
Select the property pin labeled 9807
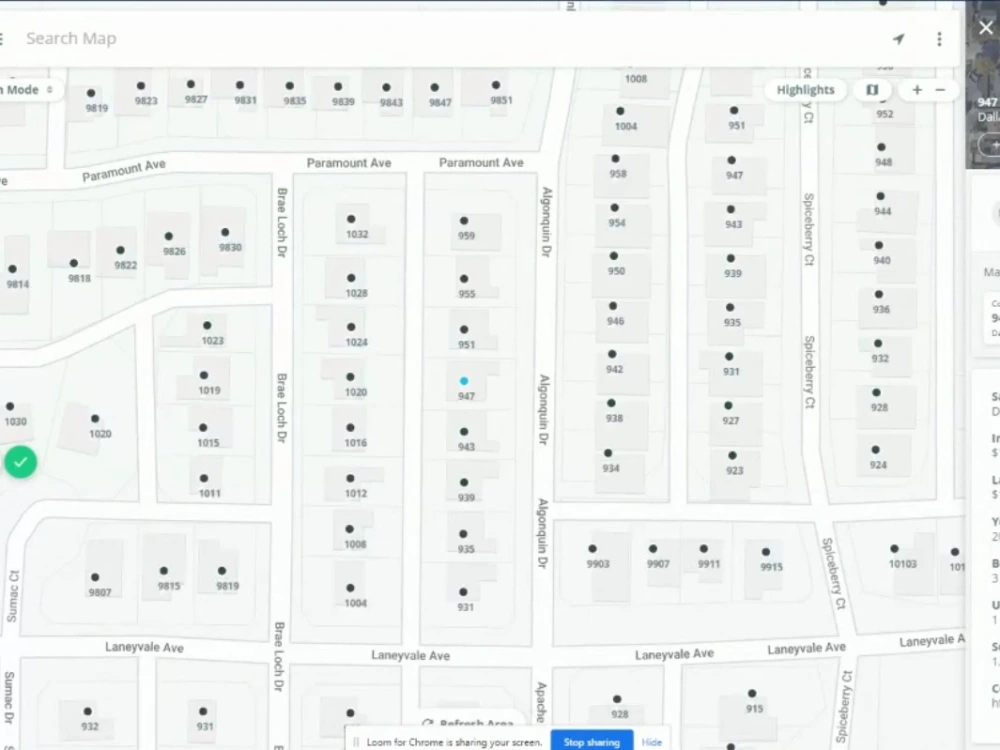point(95,577)
